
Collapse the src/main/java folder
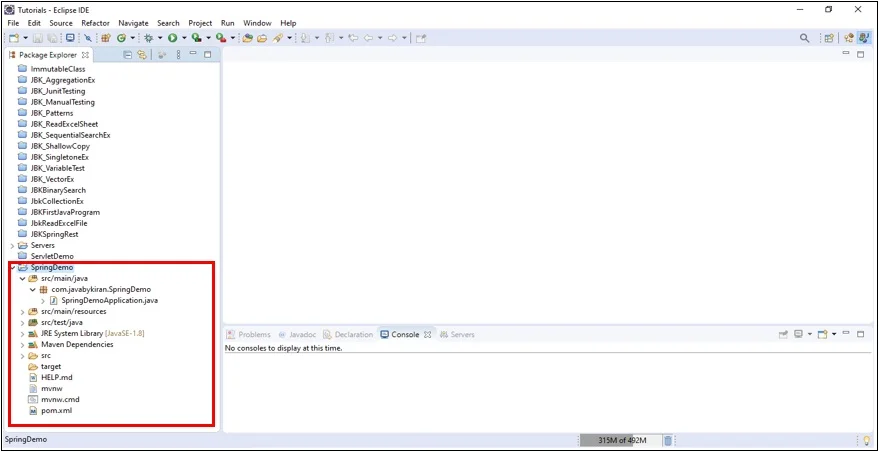[22, 278]
